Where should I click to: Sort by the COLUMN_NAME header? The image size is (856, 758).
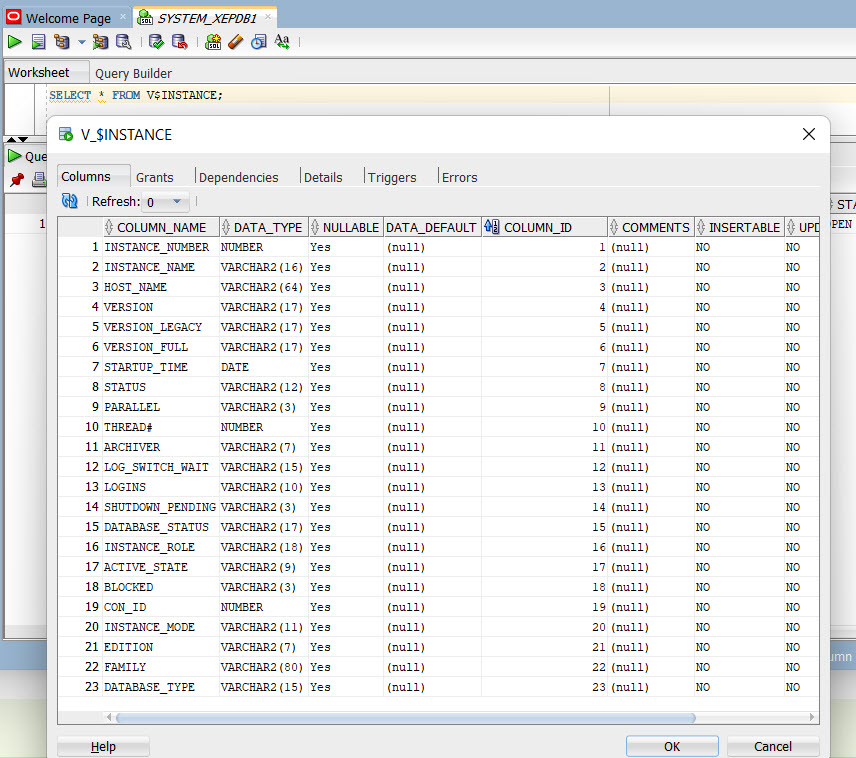[161, 227]
